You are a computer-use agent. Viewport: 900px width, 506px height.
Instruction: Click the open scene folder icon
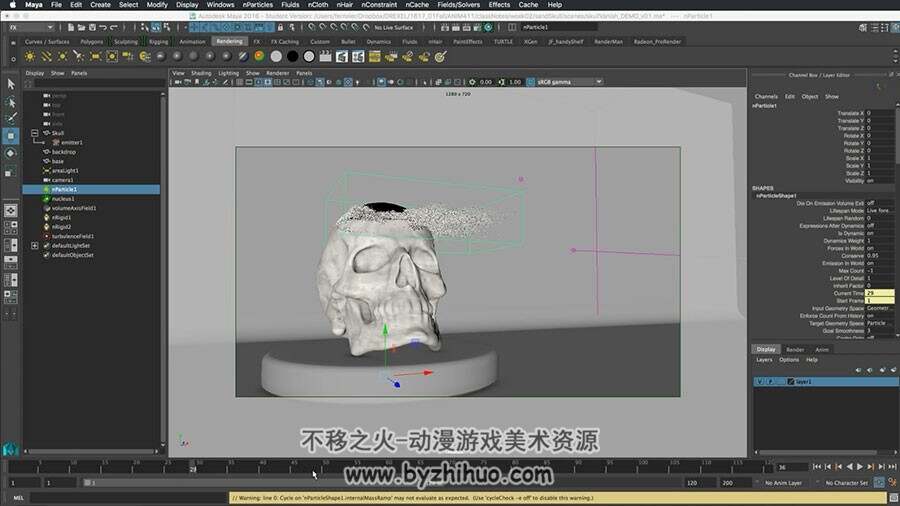point(82,27)
